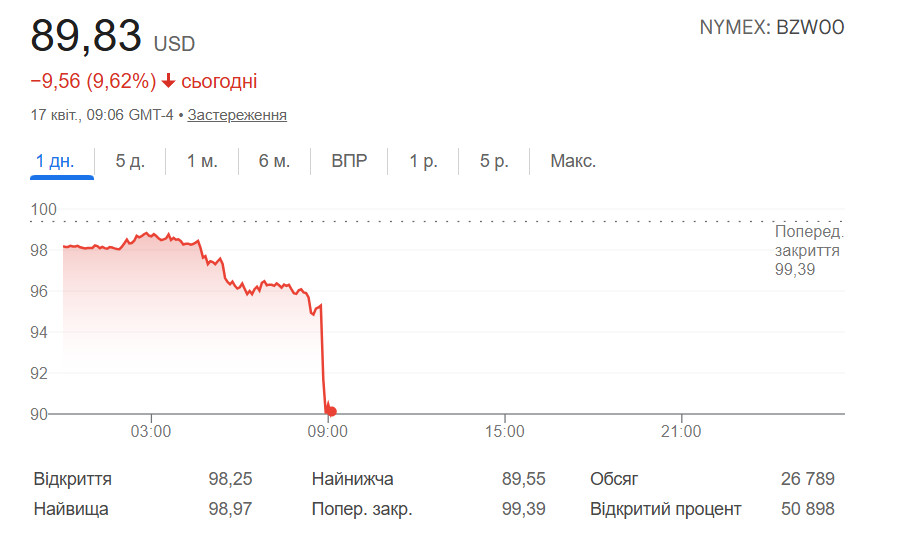Click the 09:00 time axis label
The image size is (899, 540).
[328, 432]
